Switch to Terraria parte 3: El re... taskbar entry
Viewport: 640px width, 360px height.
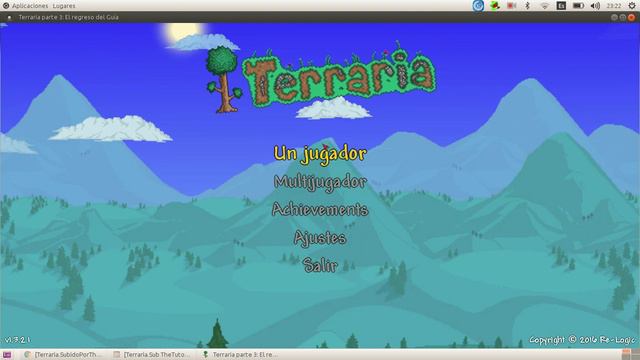click(x=241, y=355)
